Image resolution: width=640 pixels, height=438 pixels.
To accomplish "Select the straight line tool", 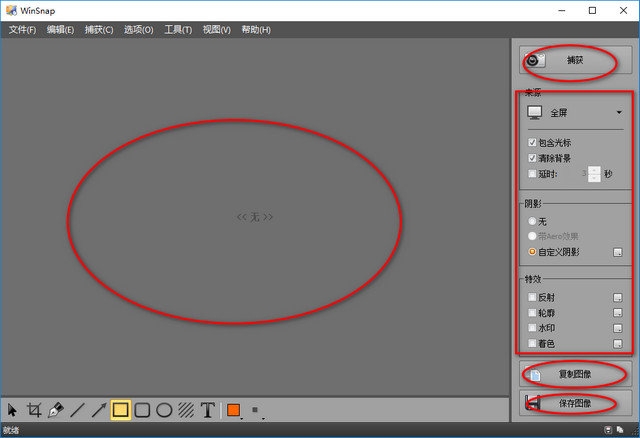I will (x=77, y=410).
